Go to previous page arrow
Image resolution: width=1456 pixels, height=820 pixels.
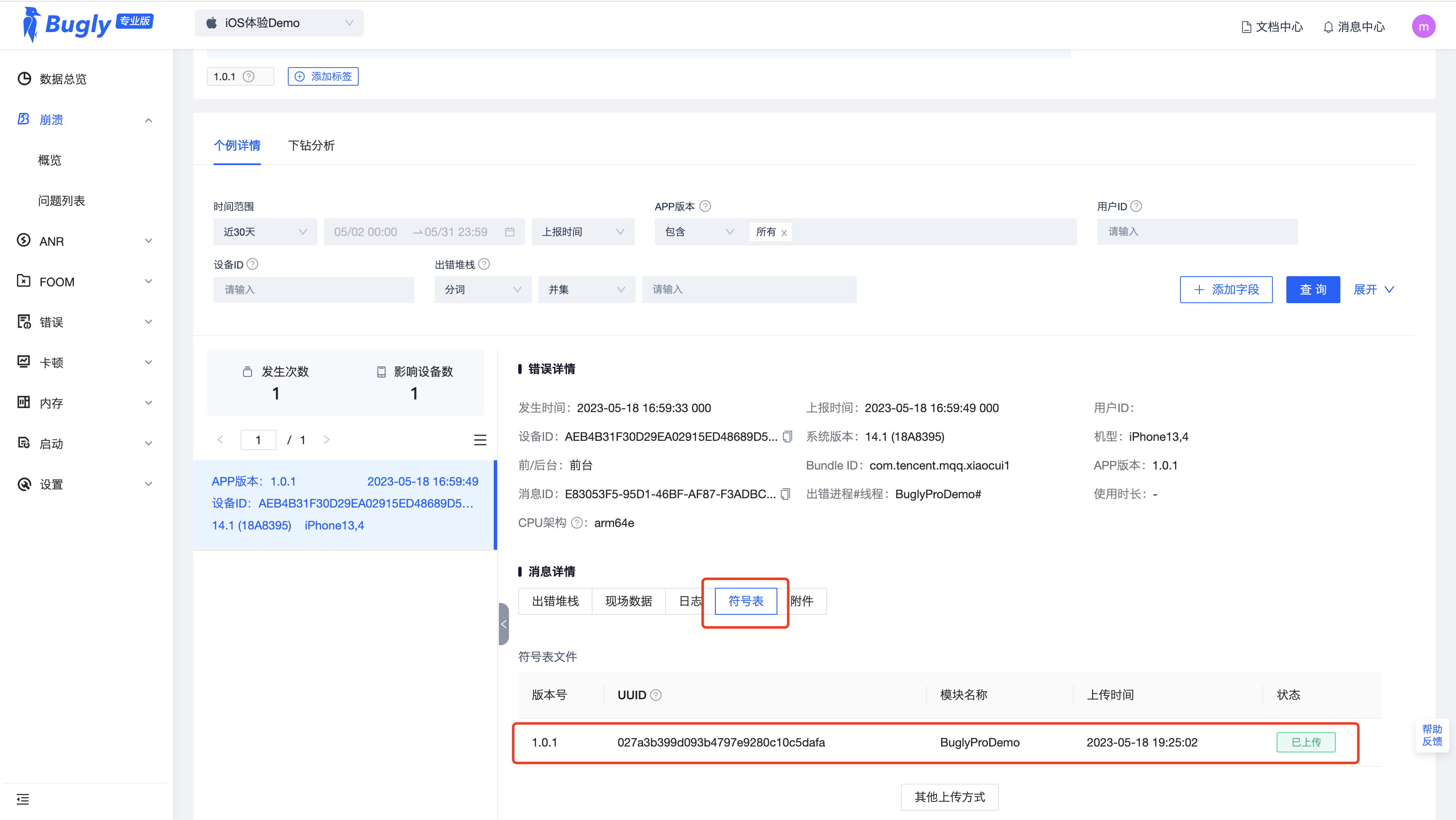220,440
